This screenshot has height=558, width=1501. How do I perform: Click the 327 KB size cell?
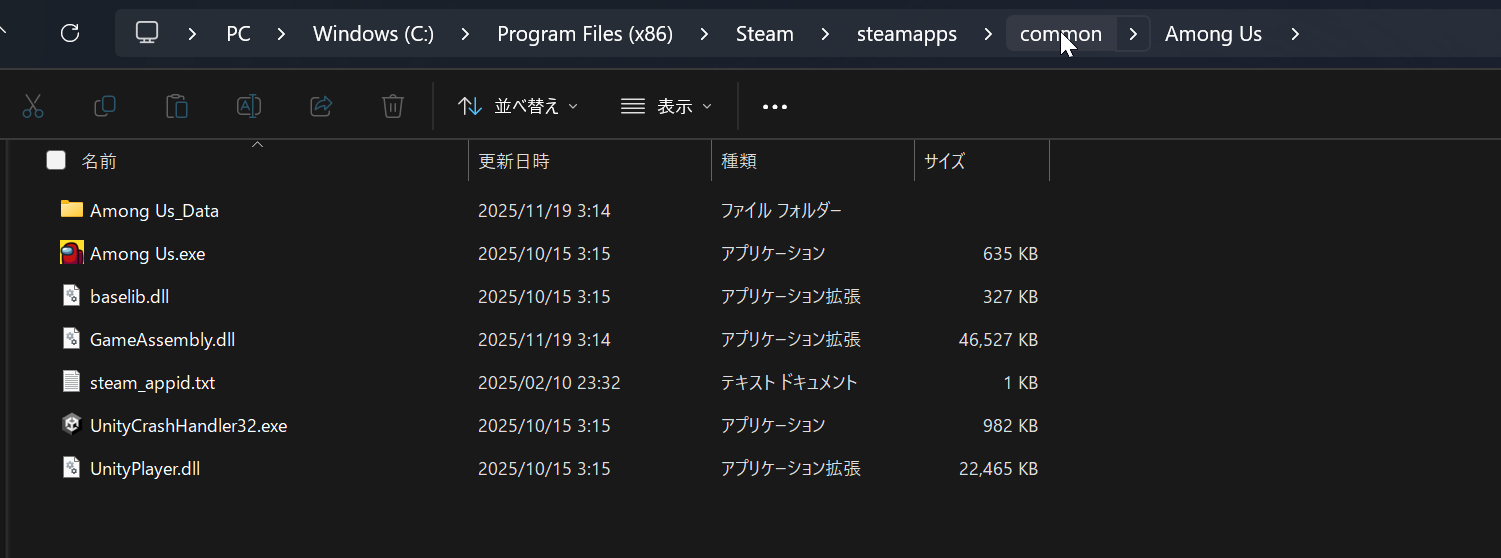(1010, 297)
